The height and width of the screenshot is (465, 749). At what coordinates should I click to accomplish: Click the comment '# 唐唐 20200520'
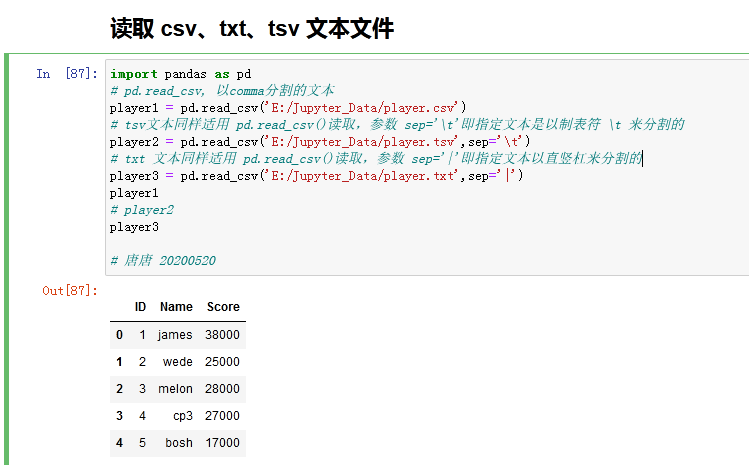(163, 260)
